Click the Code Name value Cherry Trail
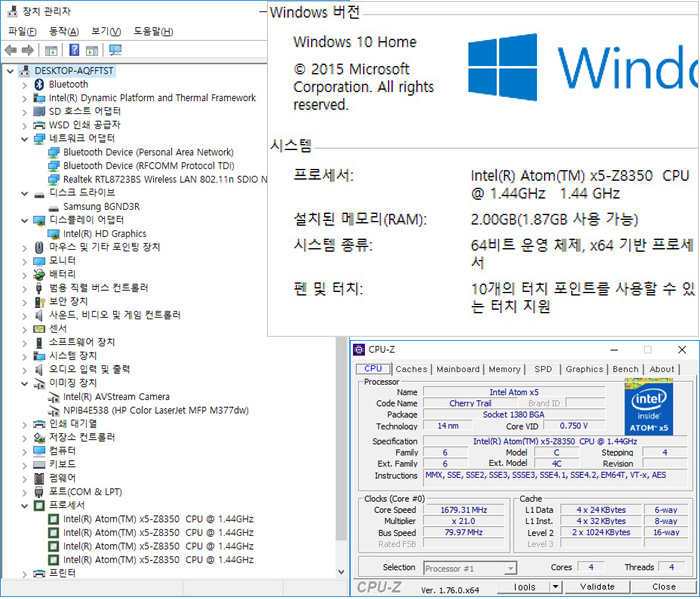Image resolution: width=700 pixels, height=599 pixels. [x=470, y=403]
